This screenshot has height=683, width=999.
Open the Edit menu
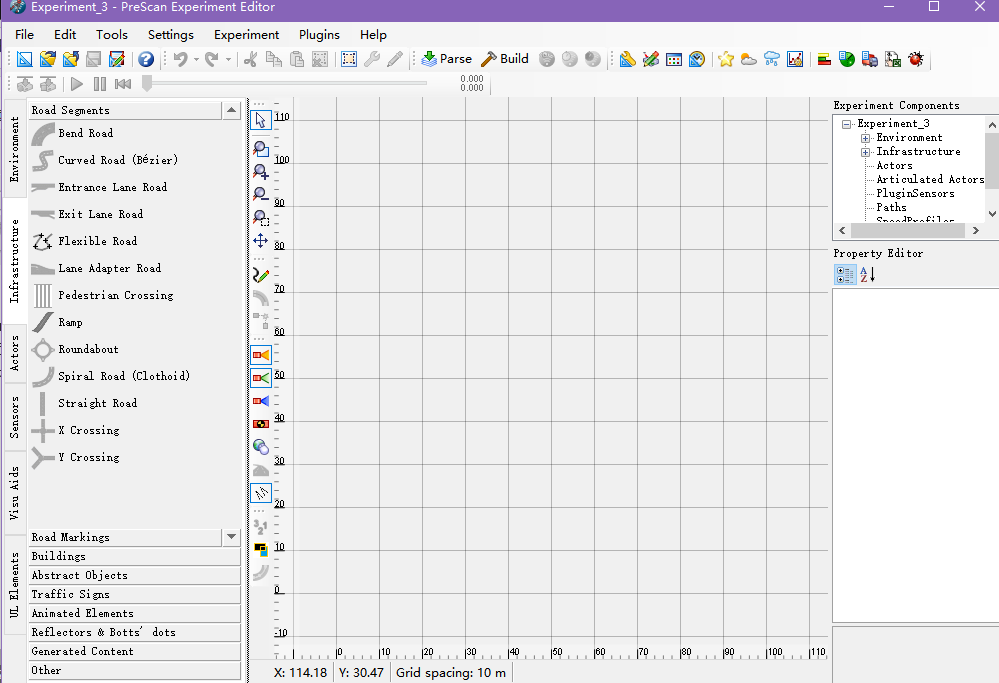point(65,34)
